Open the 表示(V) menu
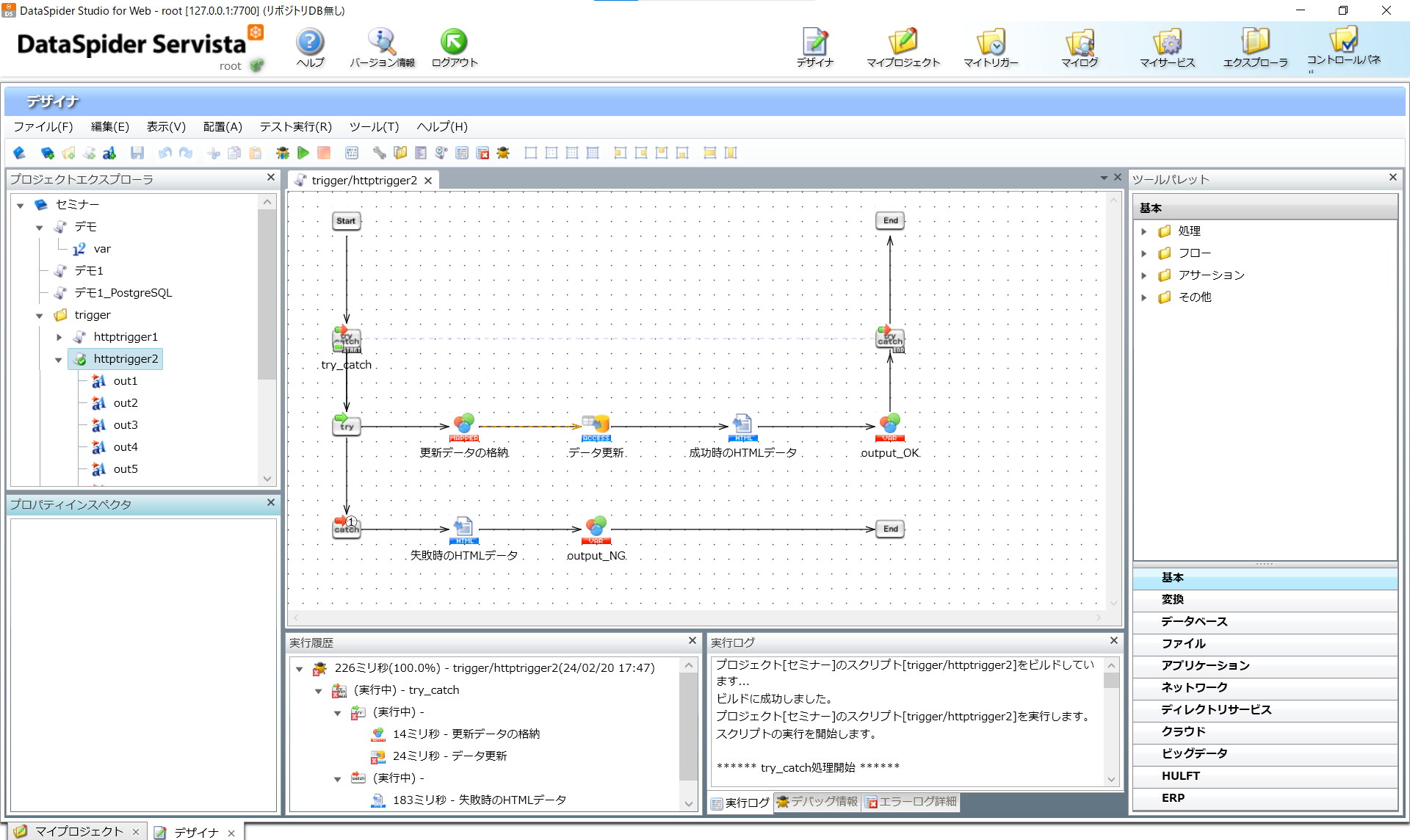 [166, 126]
